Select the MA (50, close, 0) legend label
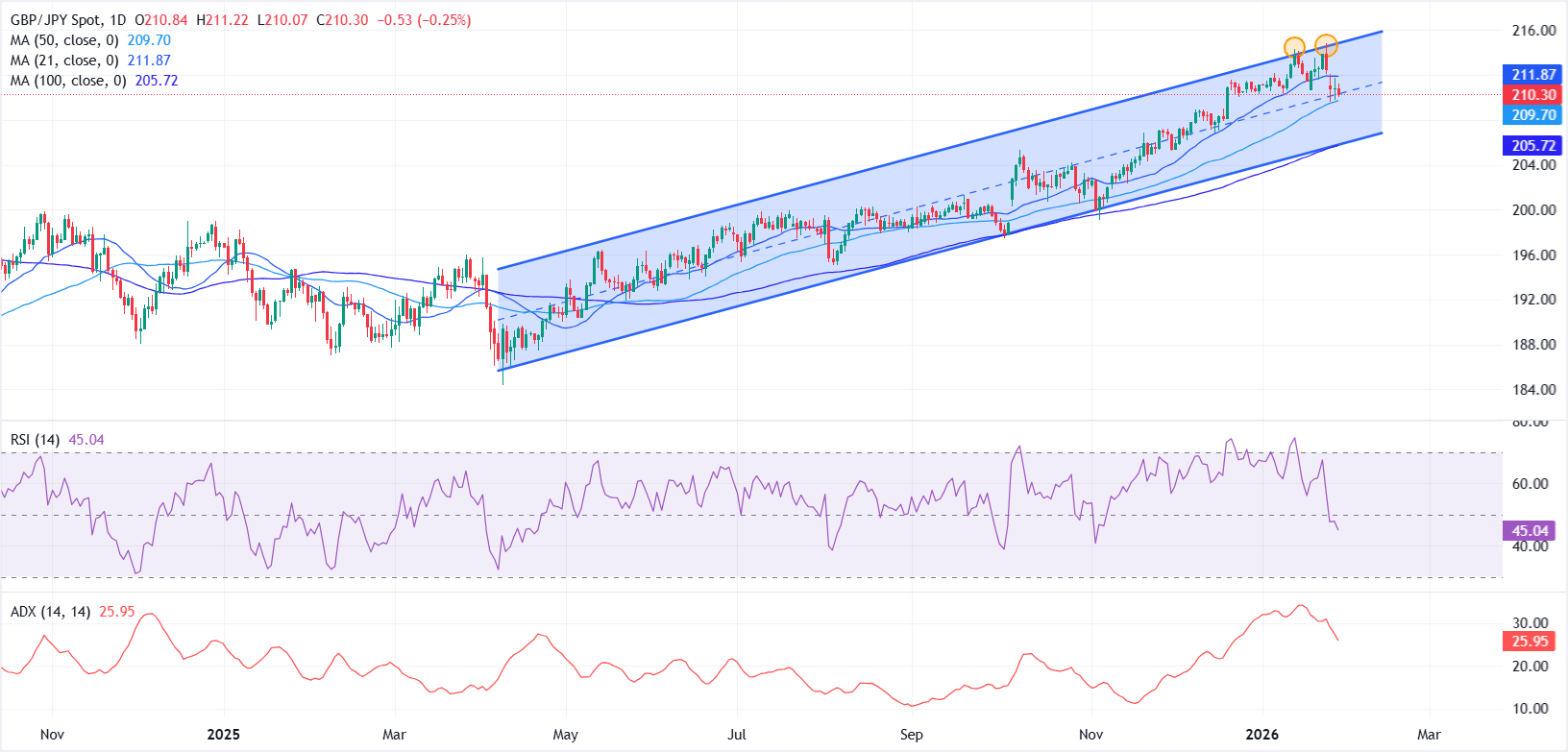The width and height of the screenshot is (1568, 752). click(64, 40)
